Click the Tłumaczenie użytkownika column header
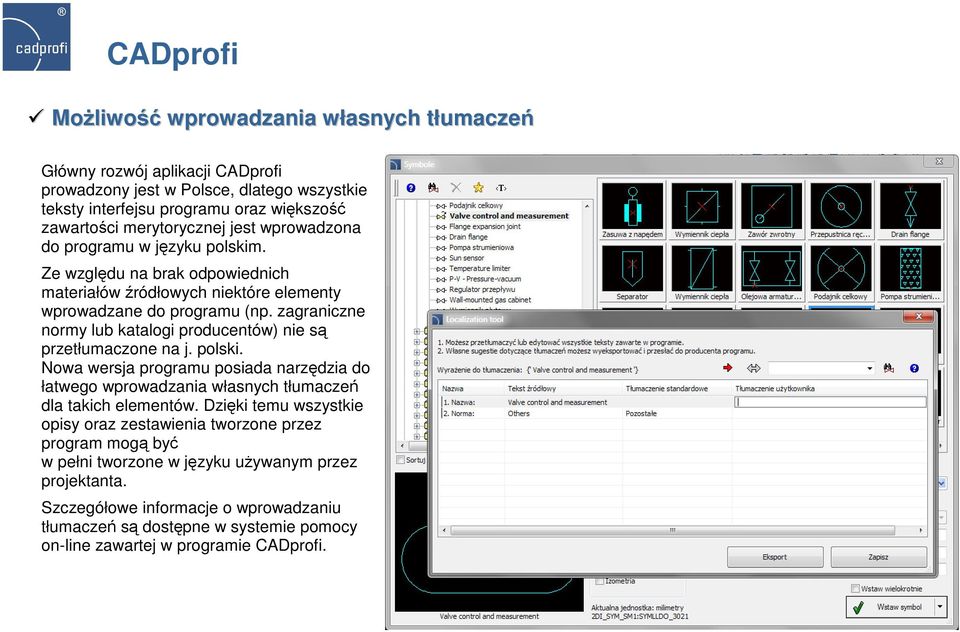Screen dimensions: 960x632 (x=830, y=388)
